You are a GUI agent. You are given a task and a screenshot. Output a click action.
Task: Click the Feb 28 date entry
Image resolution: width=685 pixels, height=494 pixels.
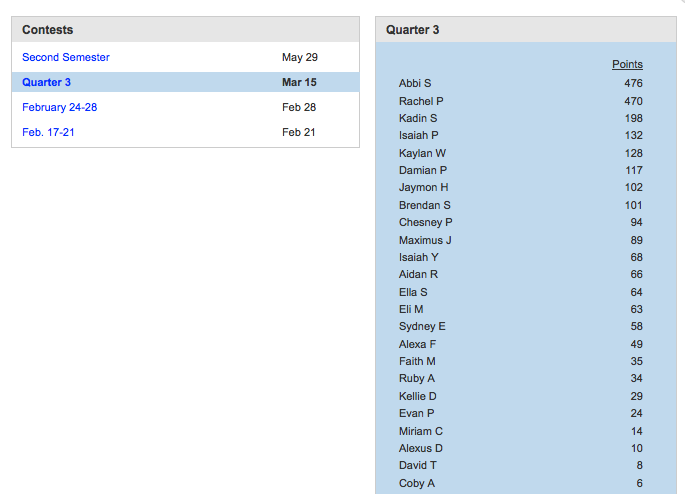299,107
